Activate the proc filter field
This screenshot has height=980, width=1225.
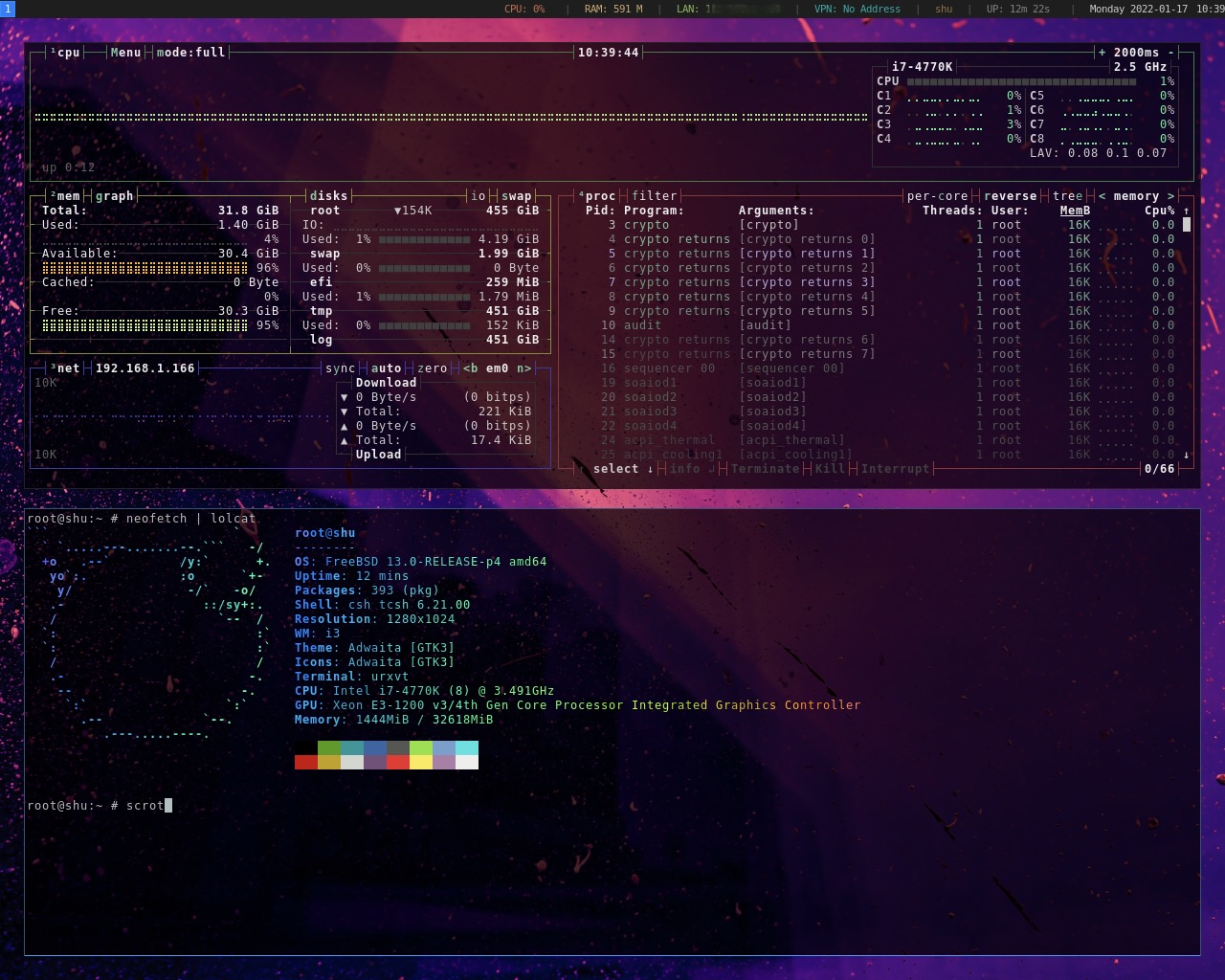655,196
